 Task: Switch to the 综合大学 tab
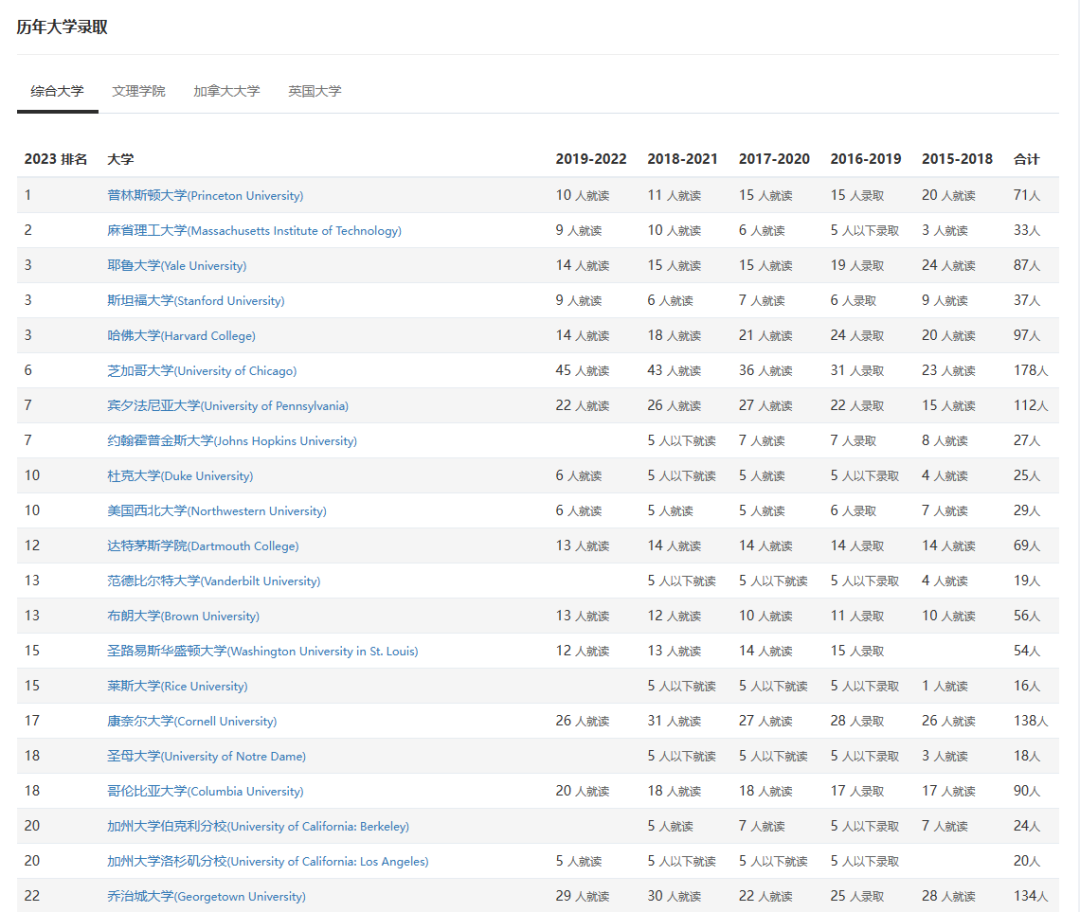(57, 91)
